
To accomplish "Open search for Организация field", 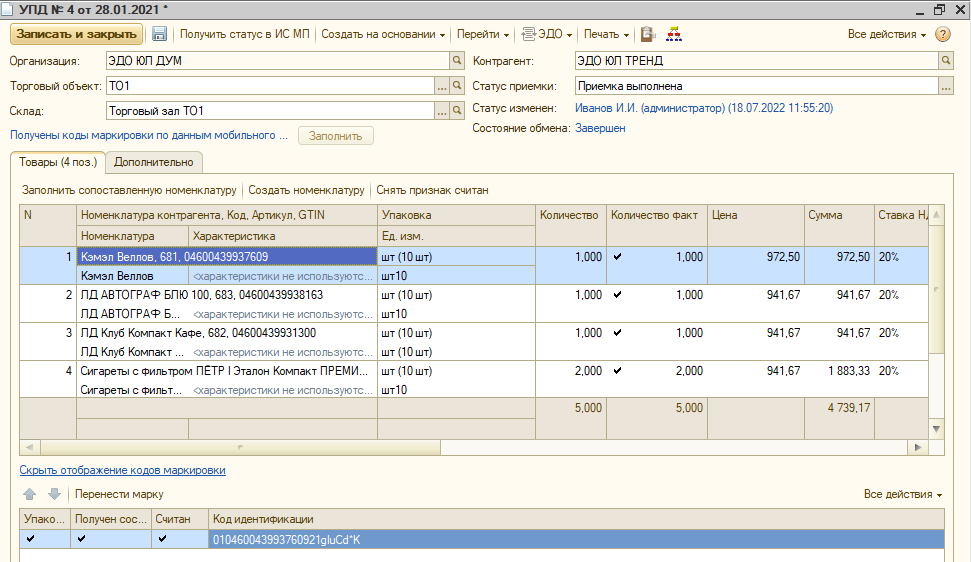I will [457, 61].
